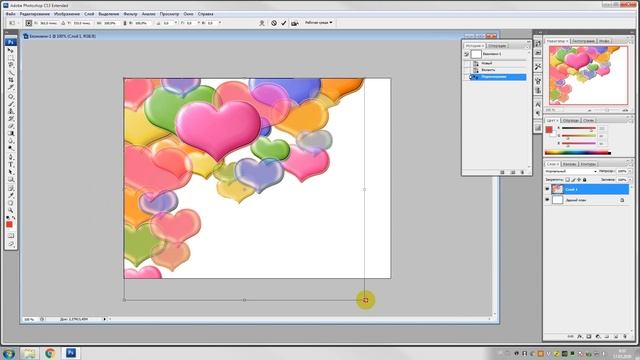
Task: Select the Безымянно-1 history snapshot
Action: [x=496, y=54]
